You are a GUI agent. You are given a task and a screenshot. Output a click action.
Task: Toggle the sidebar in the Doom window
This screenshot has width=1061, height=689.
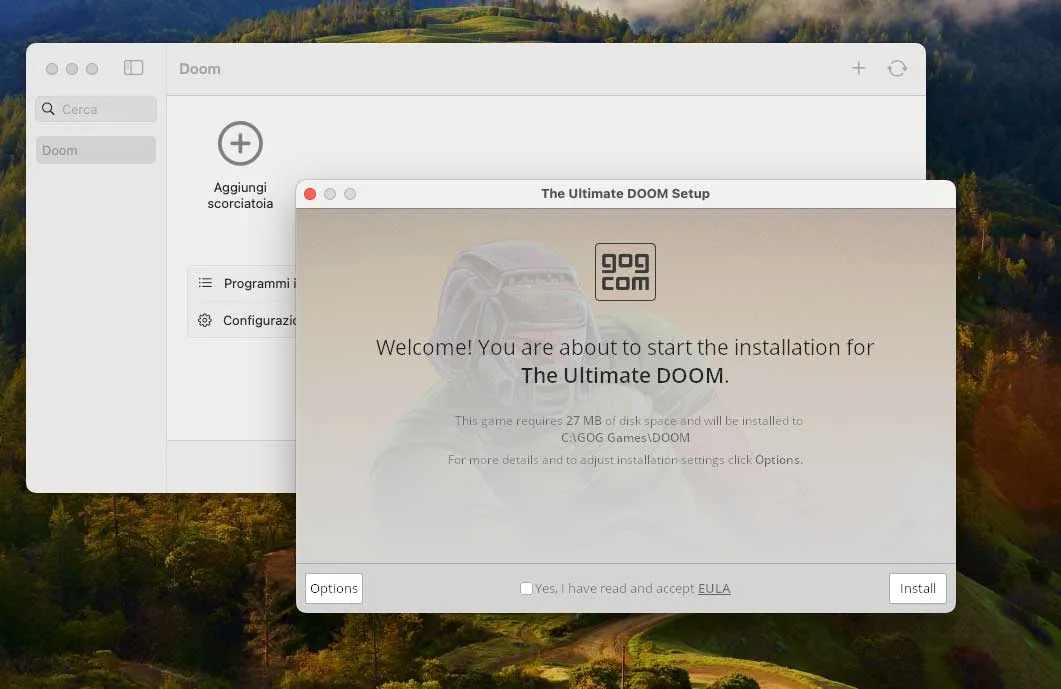coord(133,68)
